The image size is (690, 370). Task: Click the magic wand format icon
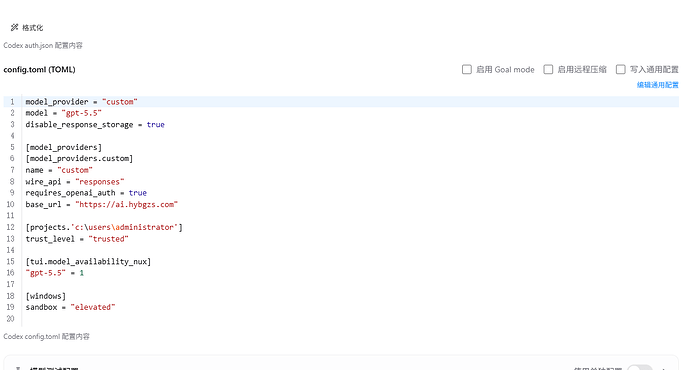pyautogui.click(x=15, y=28)
